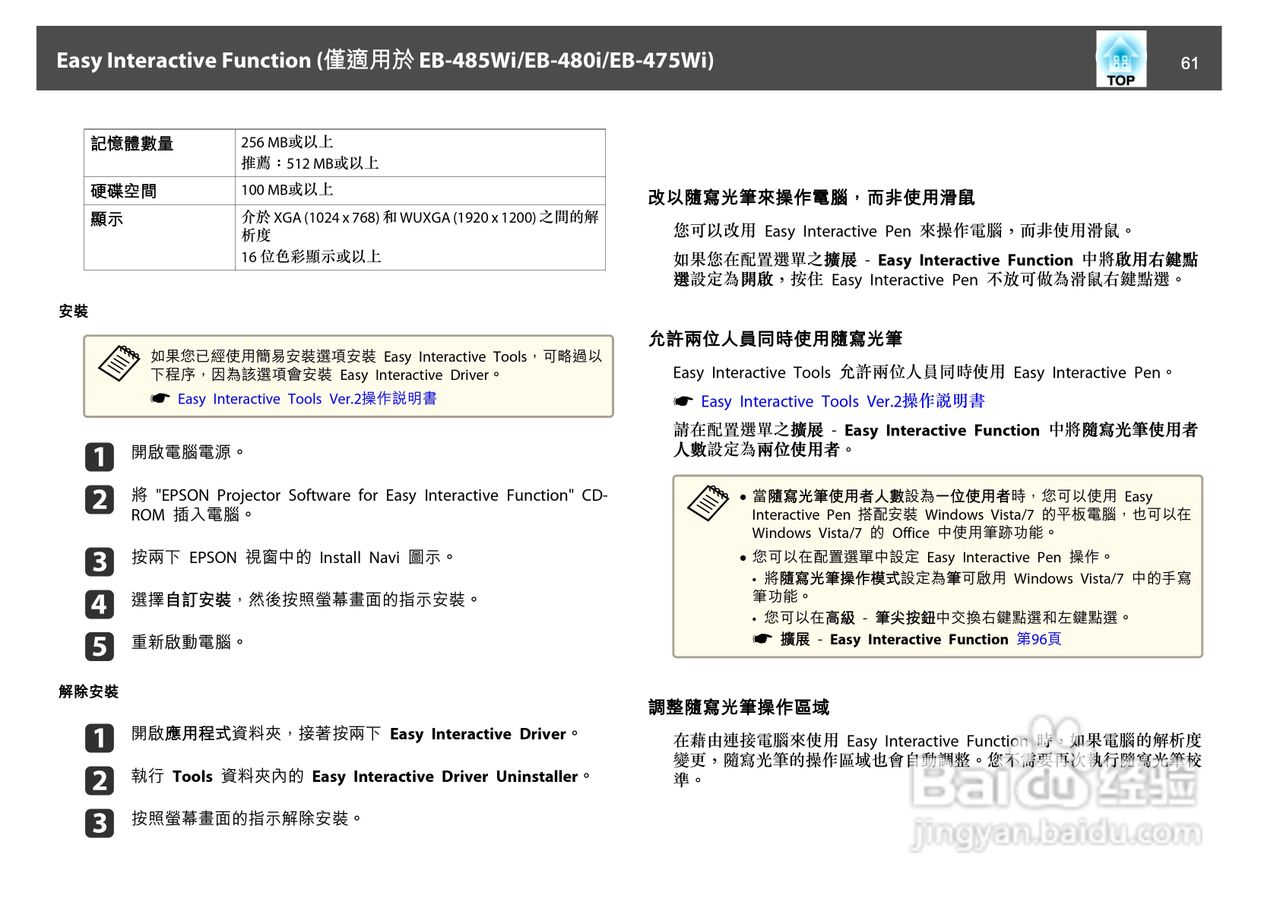
Task: Click the text 16 位色彩顯示或以上
Action: [311, 256]
